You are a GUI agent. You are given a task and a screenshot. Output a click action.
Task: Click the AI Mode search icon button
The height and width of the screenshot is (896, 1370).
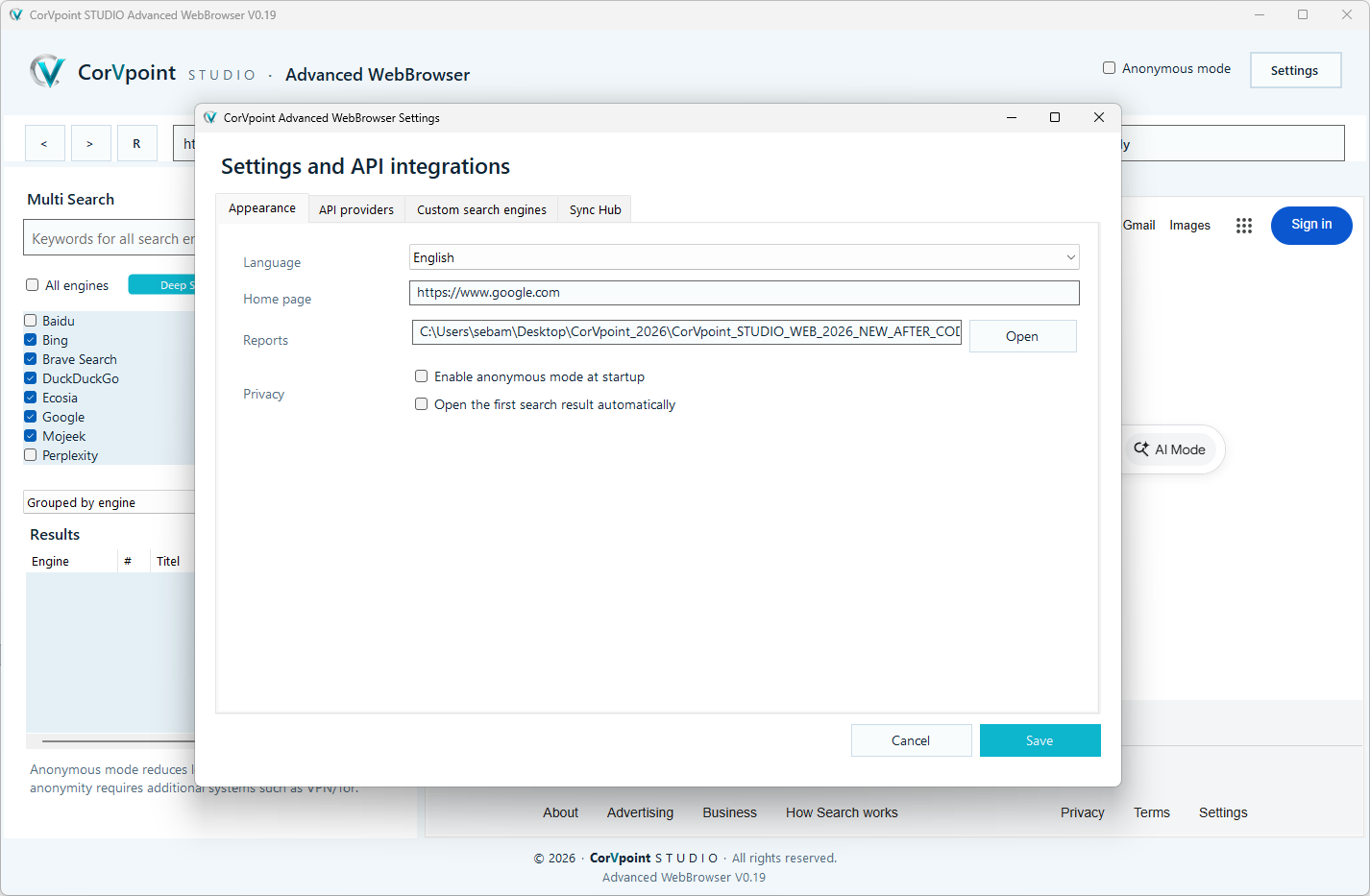point(1170,449)
